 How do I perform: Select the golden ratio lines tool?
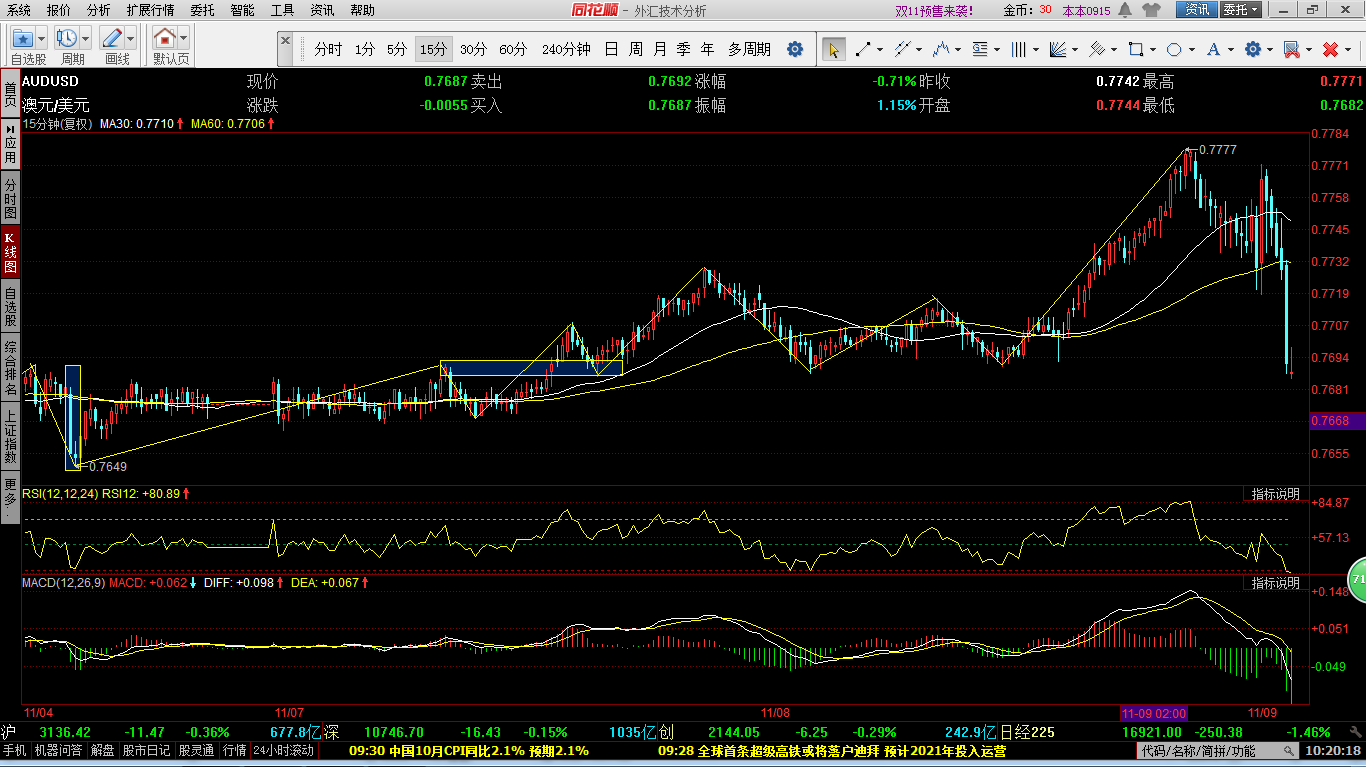[x=980, y=49]
